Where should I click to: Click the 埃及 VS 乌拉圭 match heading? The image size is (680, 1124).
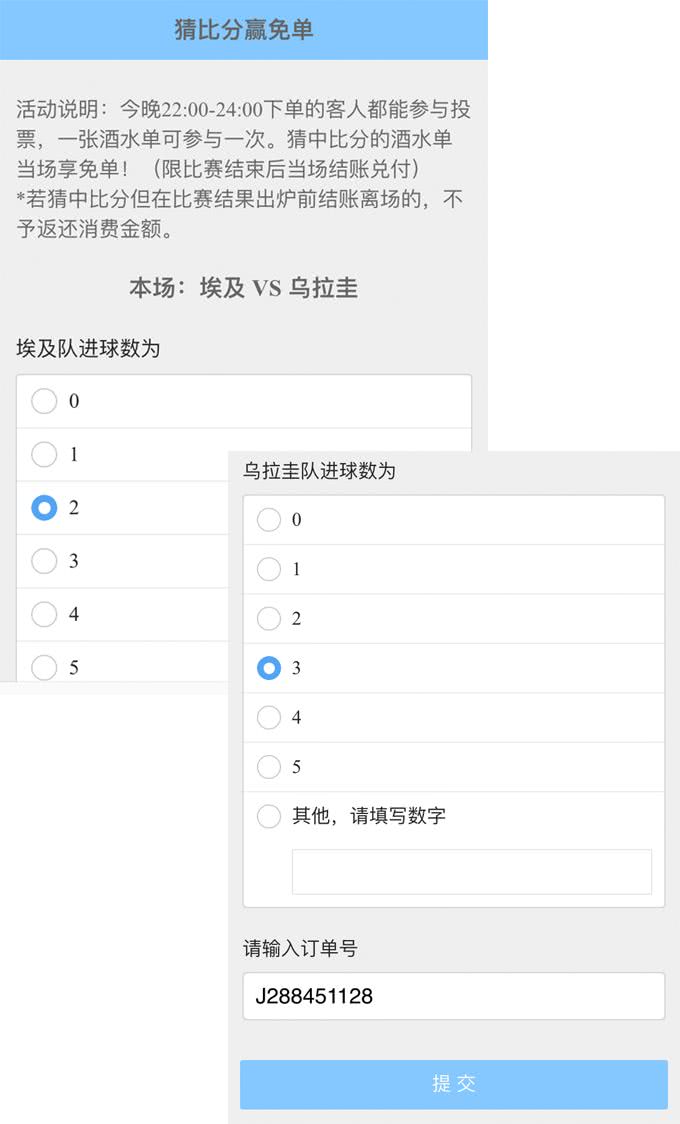243,288
